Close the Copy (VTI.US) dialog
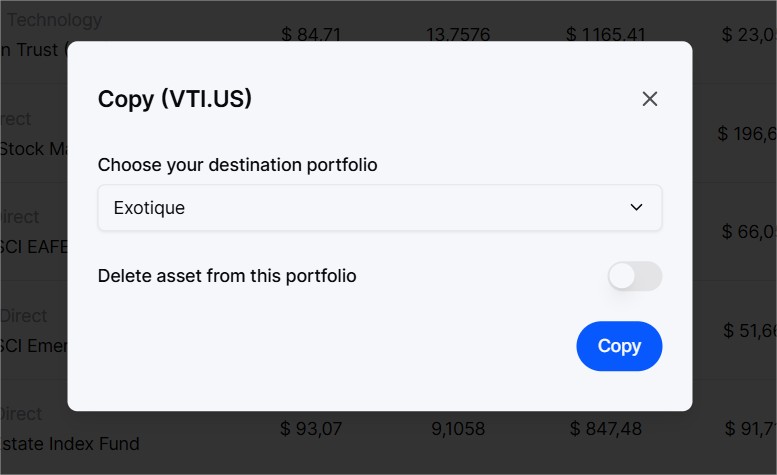Screen dimensions: 777x475 (649, 99)
